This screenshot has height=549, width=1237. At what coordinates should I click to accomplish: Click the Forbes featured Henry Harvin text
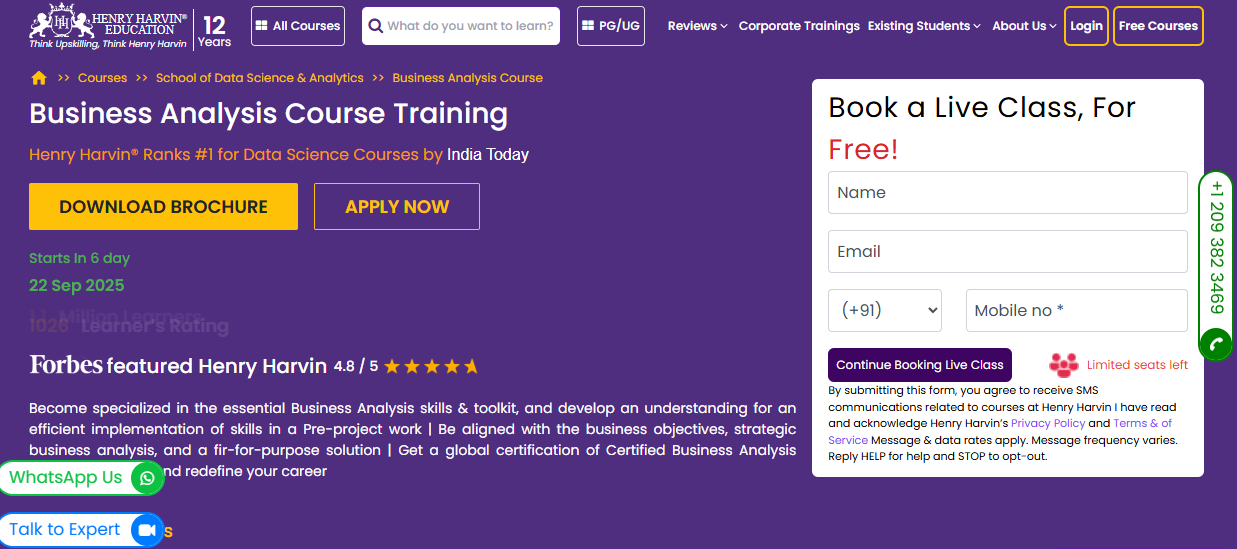(178, 366)
